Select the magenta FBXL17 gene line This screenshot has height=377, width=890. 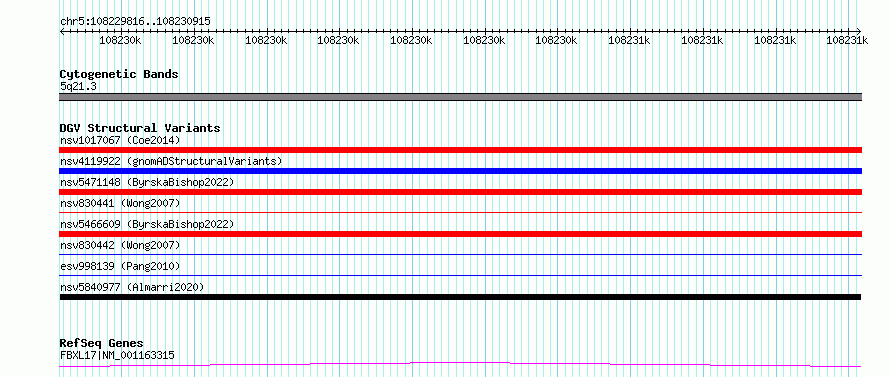click(x=460, y=364)
